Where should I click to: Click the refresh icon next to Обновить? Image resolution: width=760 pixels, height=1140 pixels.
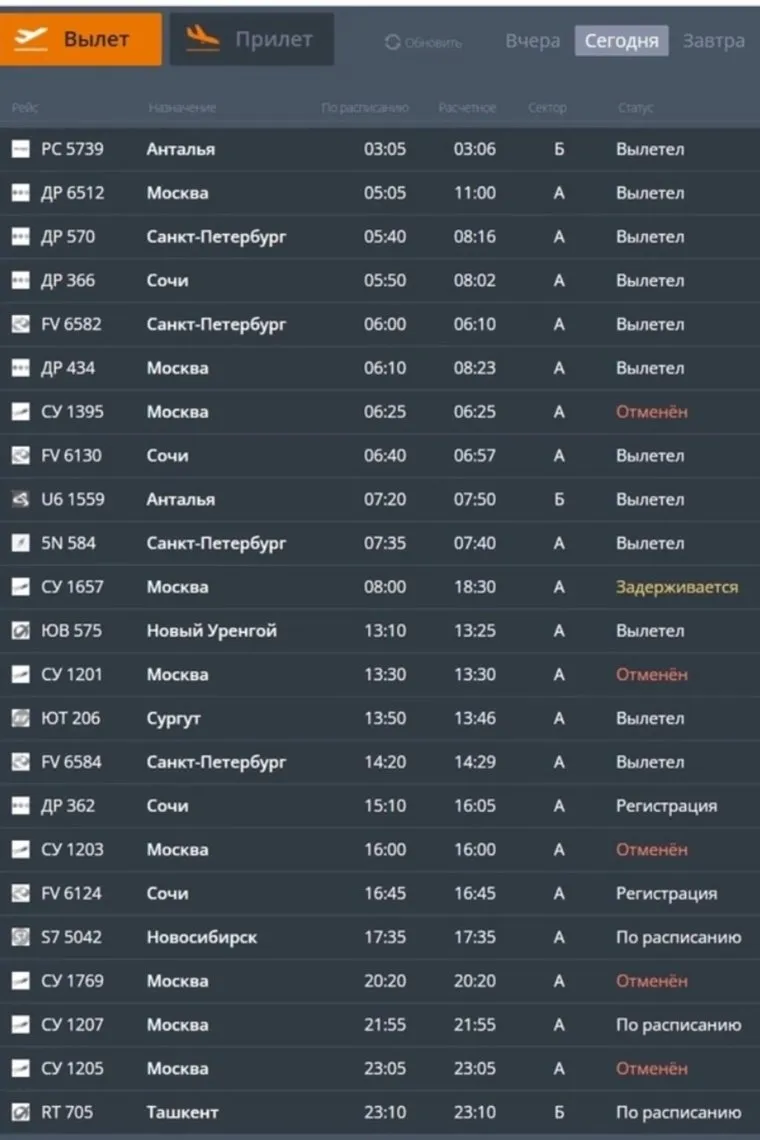(392, 42)
